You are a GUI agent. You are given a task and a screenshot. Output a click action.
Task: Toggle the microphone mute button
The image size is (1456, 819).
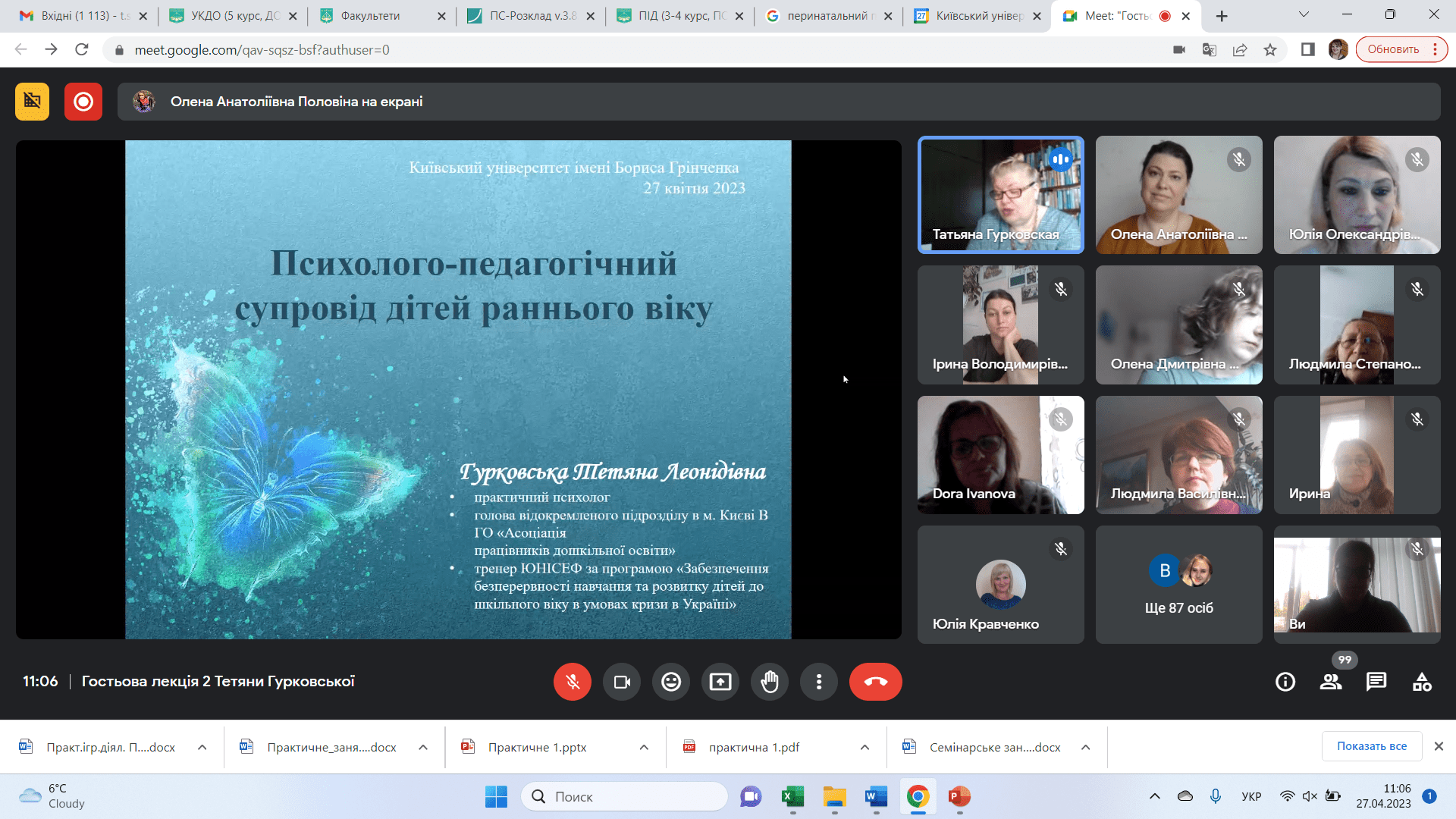(573, 682)
